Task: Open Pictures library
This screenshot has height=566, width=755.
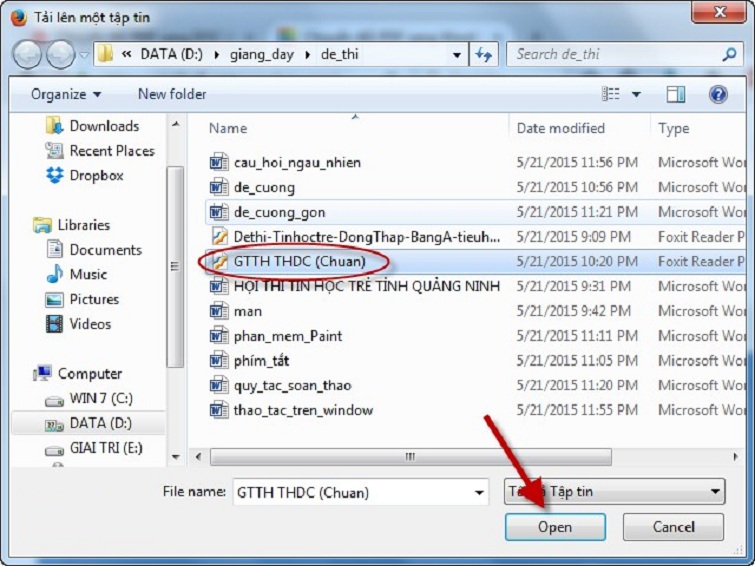Action: point(82,299)
